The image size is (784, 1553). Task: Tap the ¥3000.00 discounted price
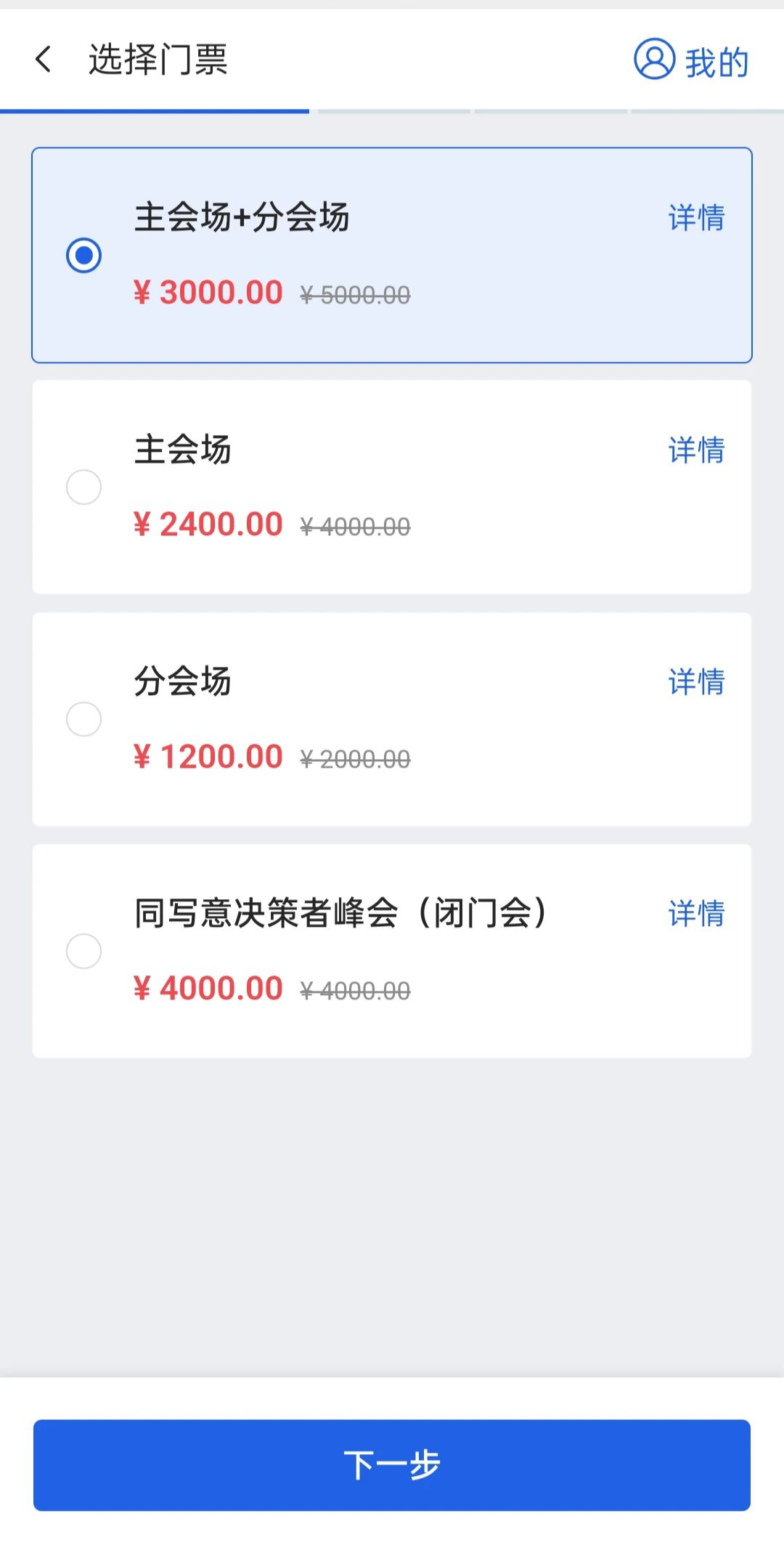208,293
